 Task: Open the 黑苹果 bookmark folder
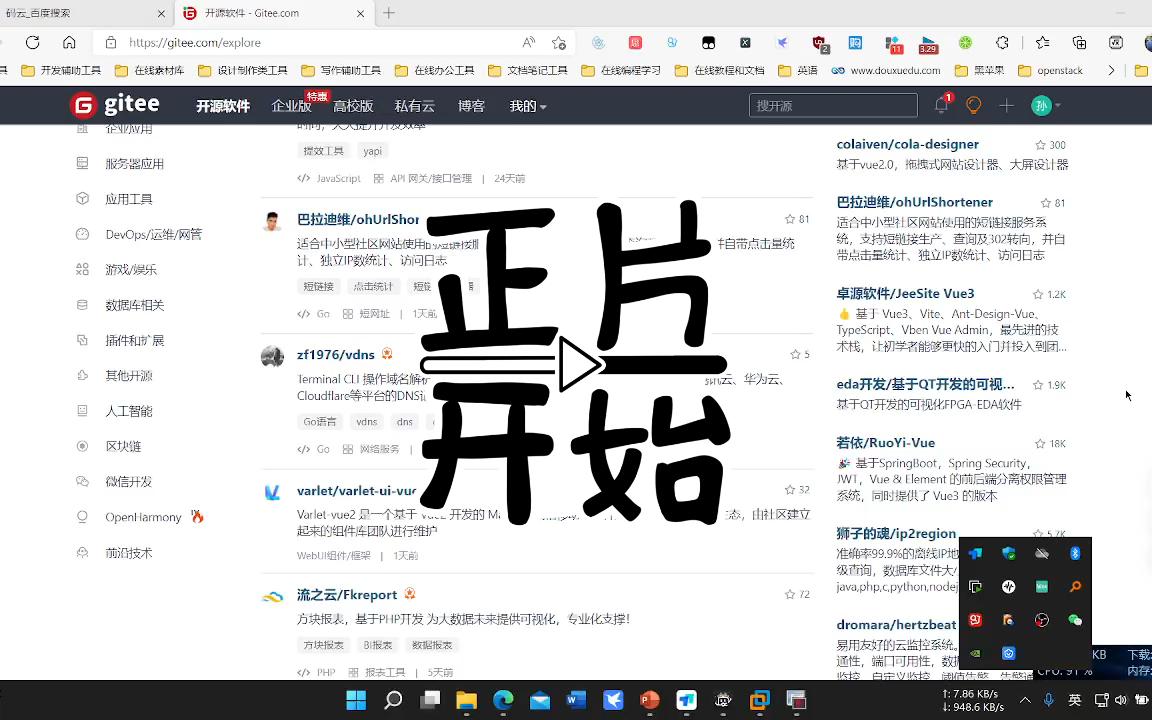[x=979, y=71]
